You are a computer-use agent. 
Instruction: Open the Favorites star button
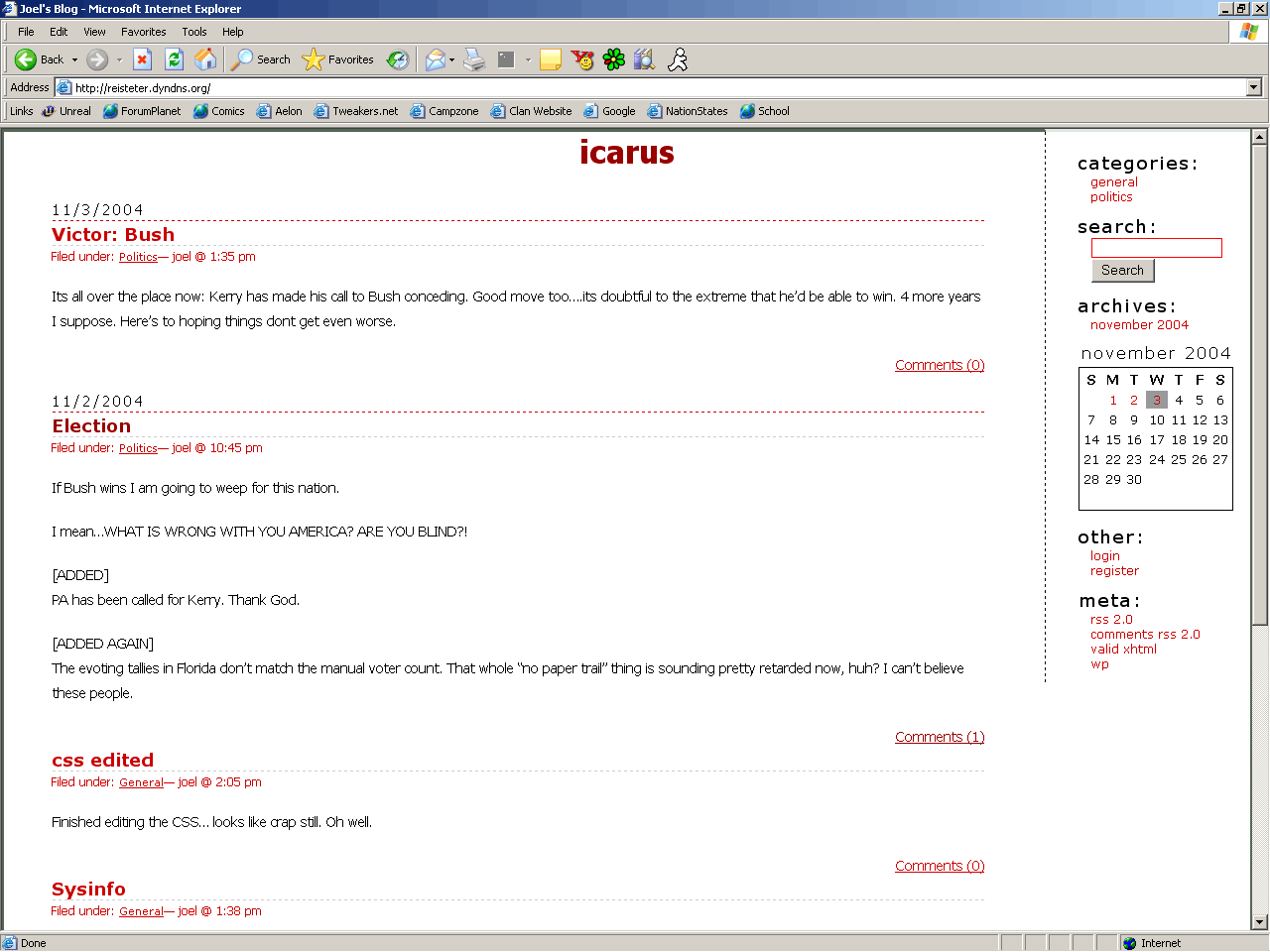(338, 59)
